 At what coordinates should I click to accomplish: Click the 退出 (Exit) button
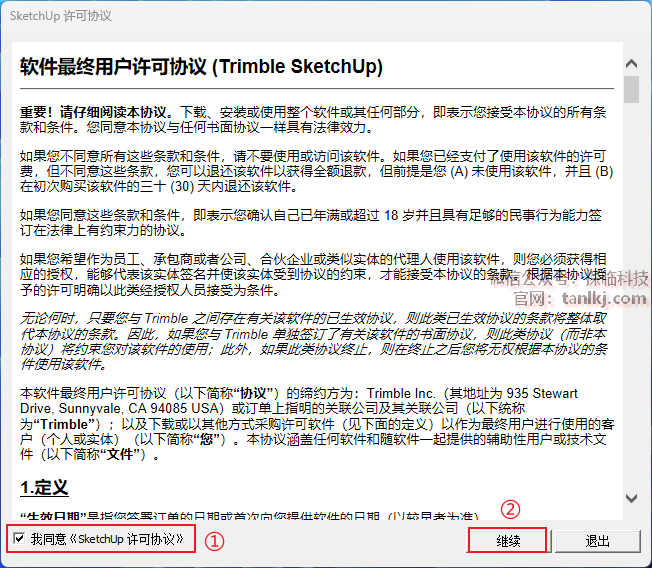[x=598, y=541]
